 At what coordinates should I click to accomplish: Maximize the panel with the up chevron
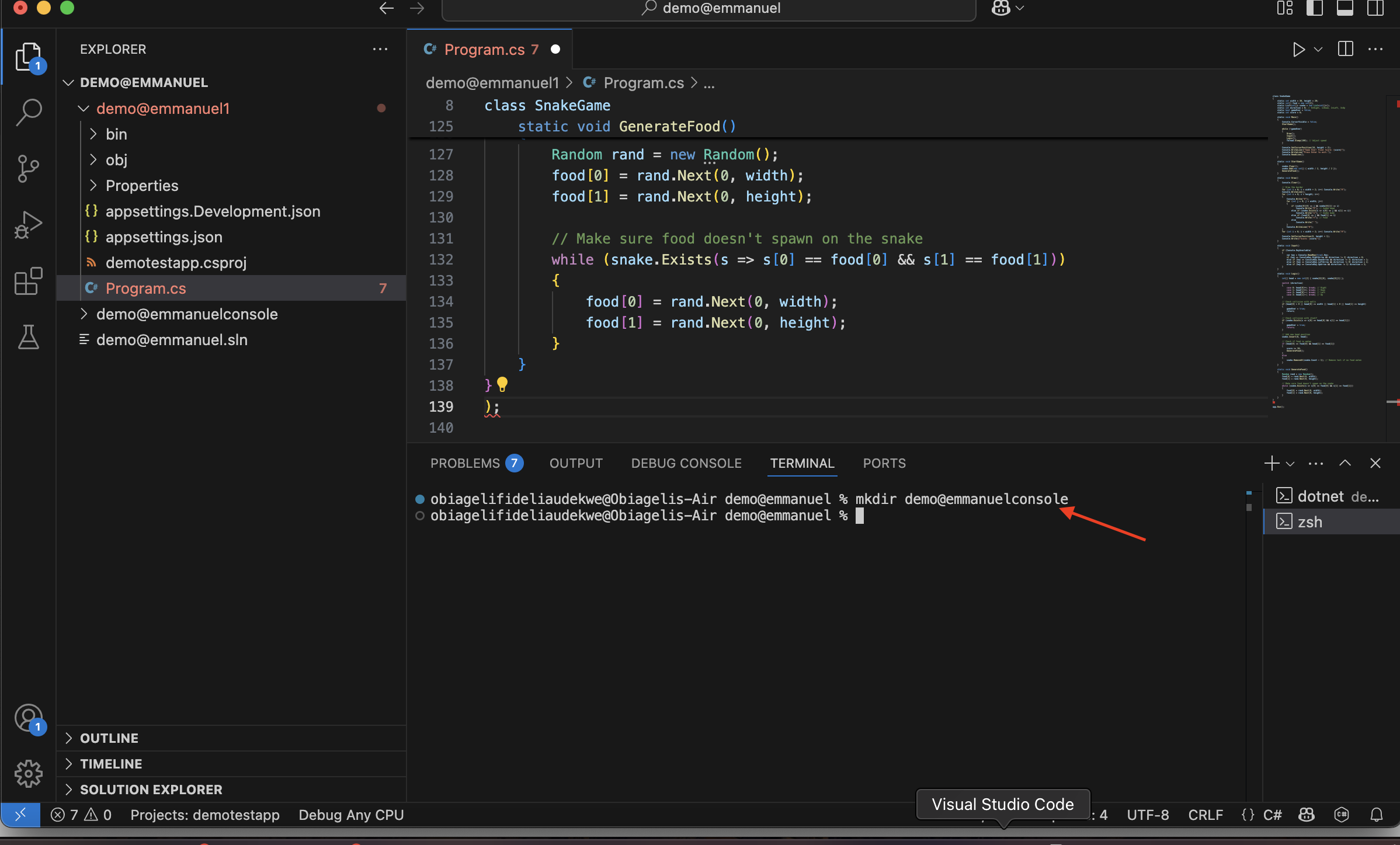pos(1345,463)
